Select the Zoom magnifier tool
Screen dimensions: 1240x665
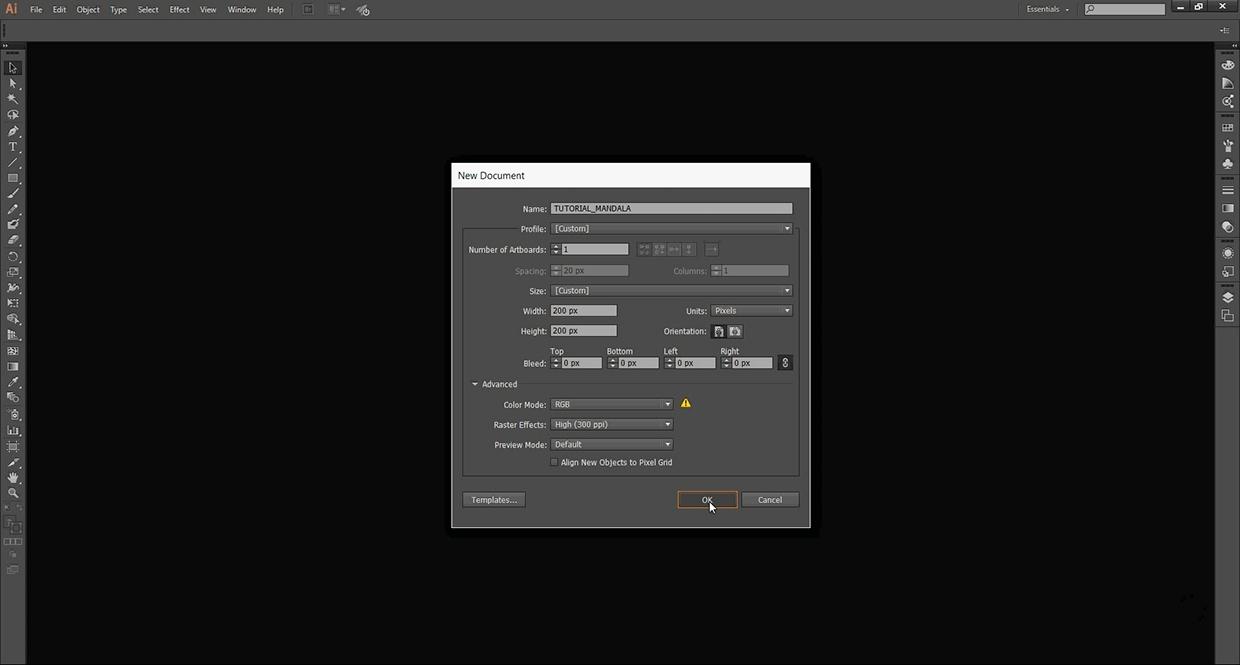pos(13,493)
